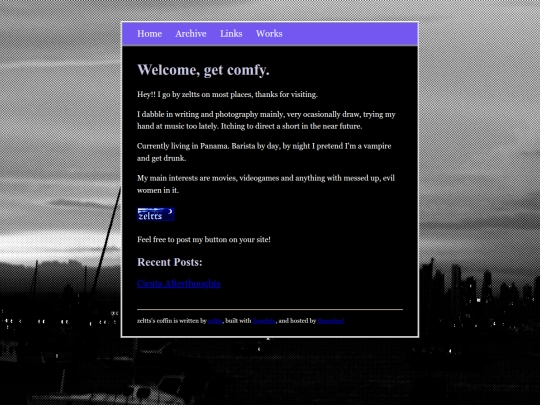Go to the Archive page
The image size is (540, 405).
191,34
